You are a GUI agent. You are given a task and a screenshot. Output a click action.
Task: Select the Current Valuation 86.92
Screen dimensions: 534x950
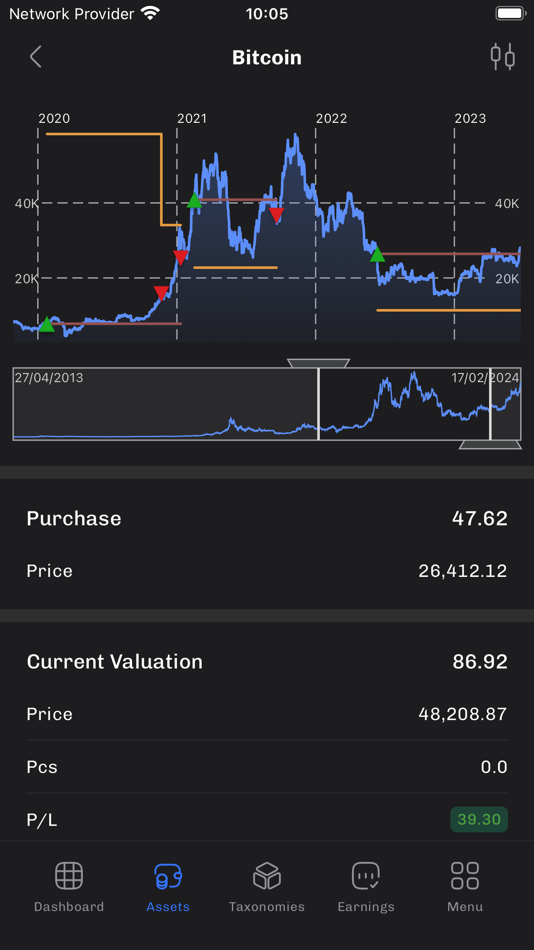pyautogui.click(x=480, y=661)
